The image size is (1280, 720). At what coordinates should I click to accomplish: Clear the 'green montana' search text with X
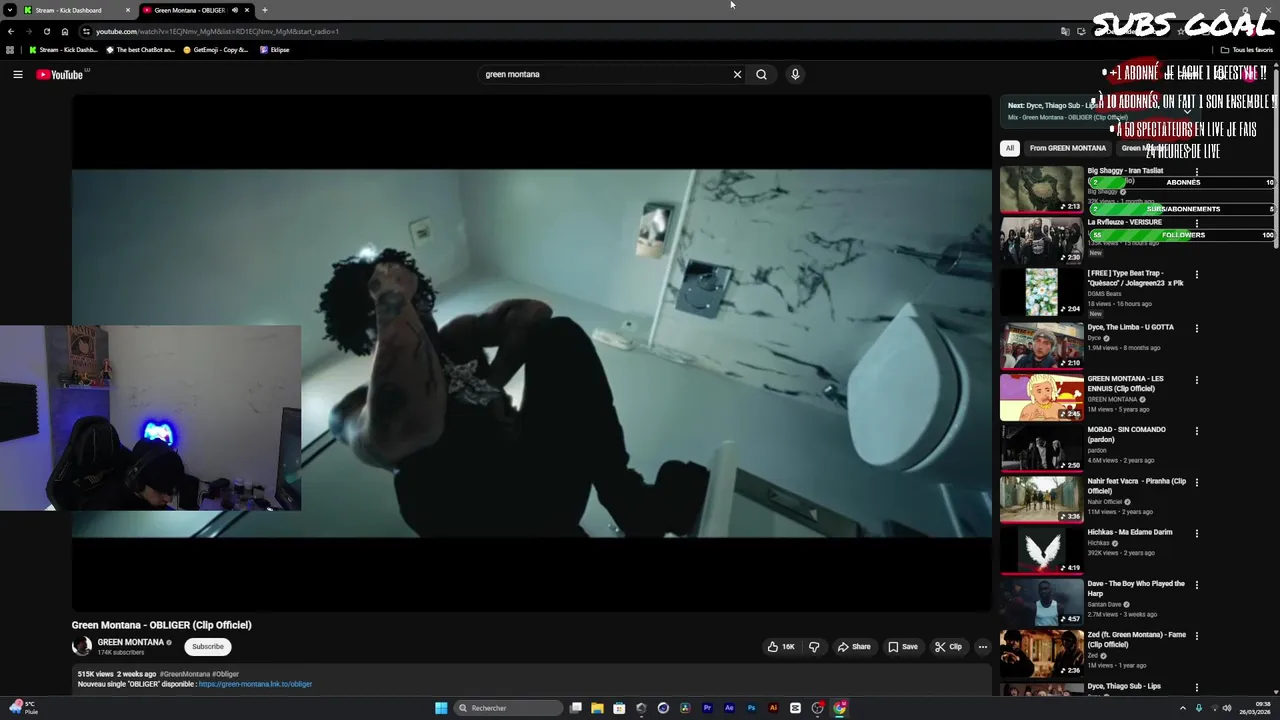737,74
